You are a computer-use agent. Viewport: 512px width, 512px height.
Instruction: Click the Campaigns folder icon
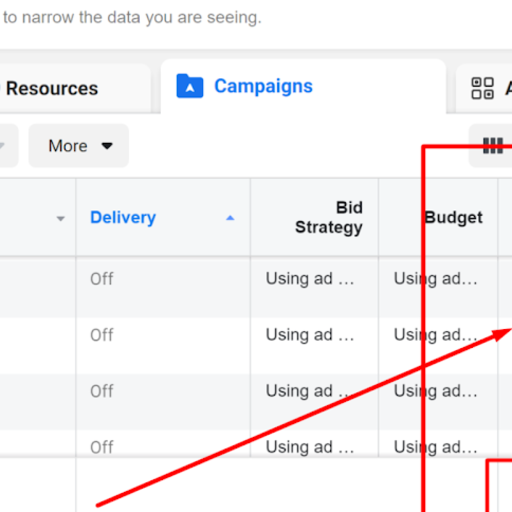point(190,86)
